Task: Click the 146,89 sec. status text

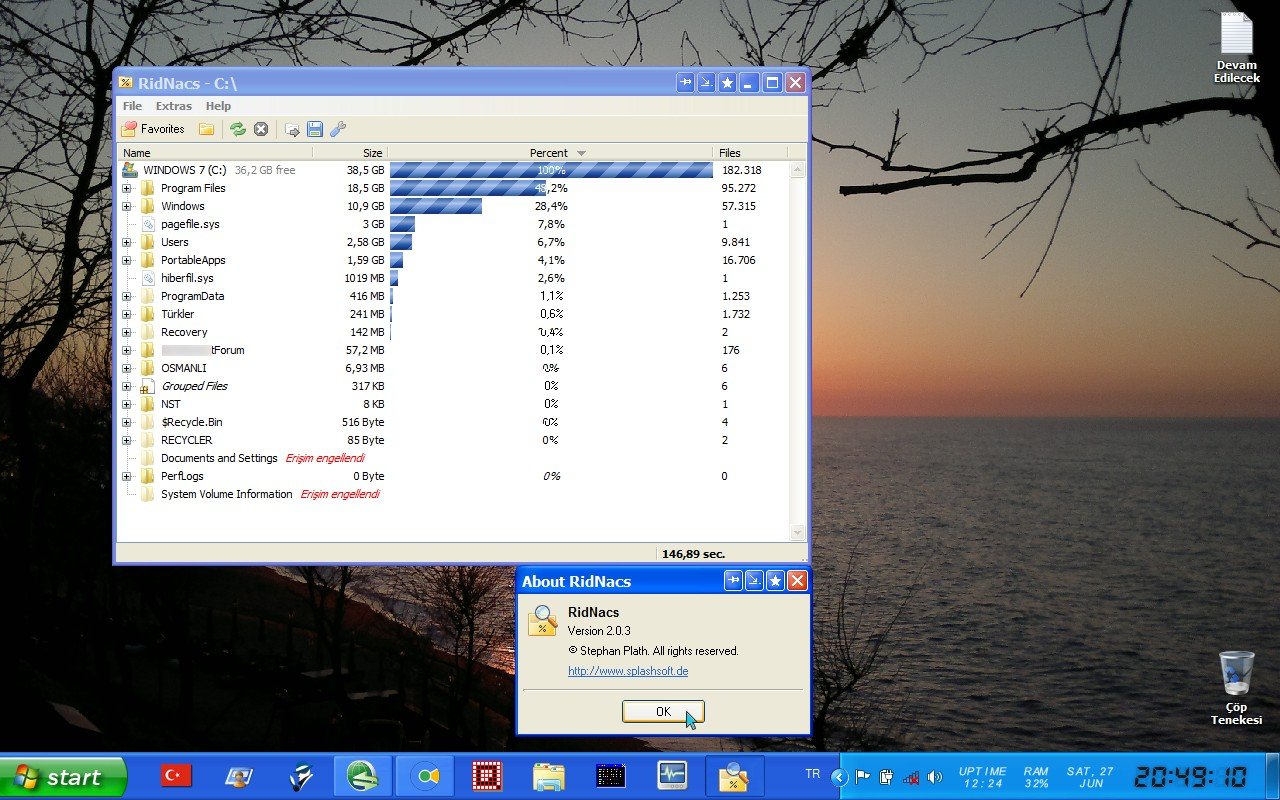Action: pos(693,553)
